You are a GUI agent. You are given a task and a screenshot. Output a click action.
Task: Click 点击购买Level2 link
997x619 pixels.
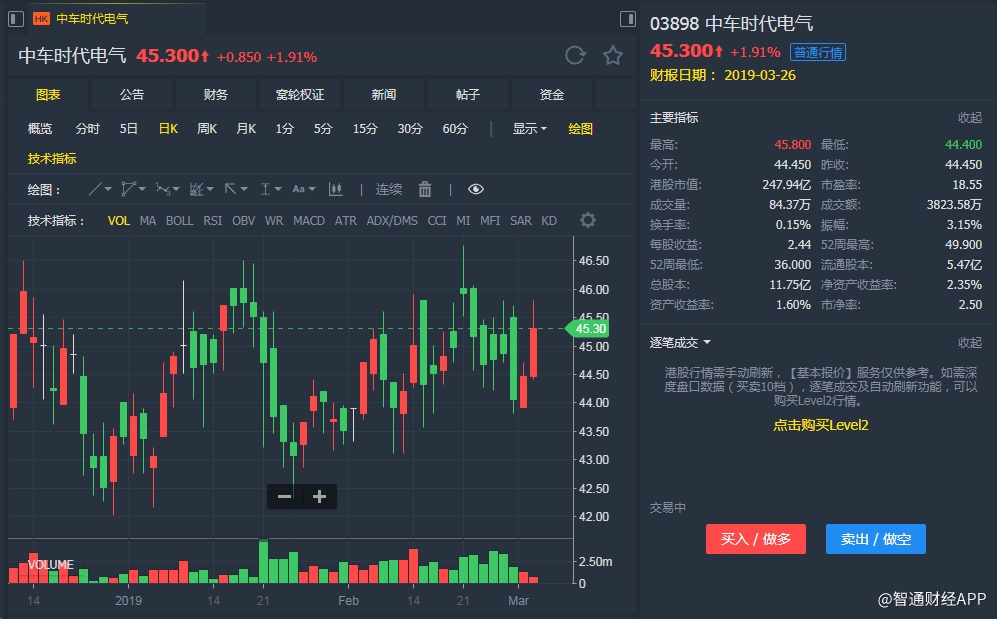pyautogui.click(x=820, y=425)
